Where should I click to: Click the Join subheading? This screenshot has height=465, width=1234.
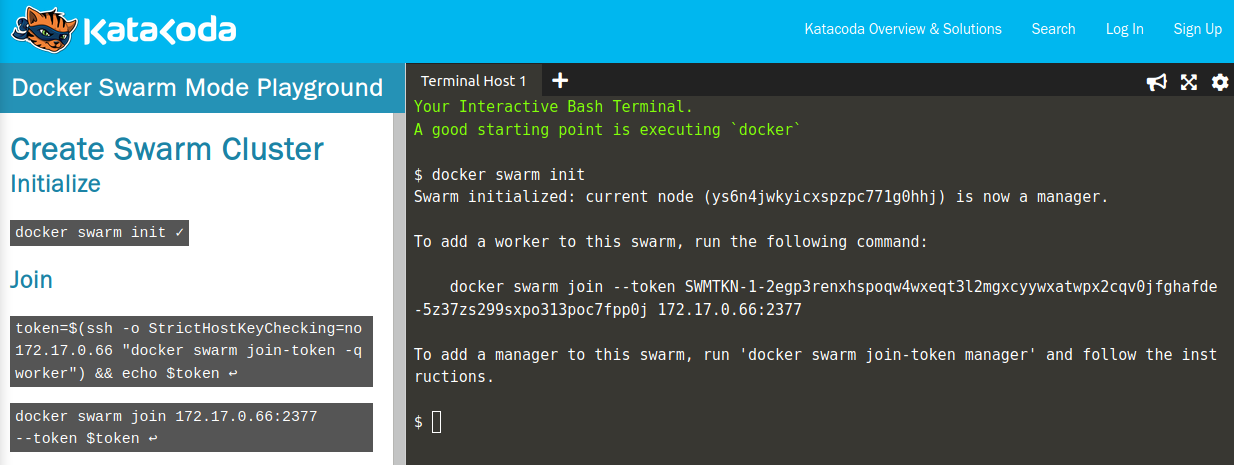click(31, 279)
